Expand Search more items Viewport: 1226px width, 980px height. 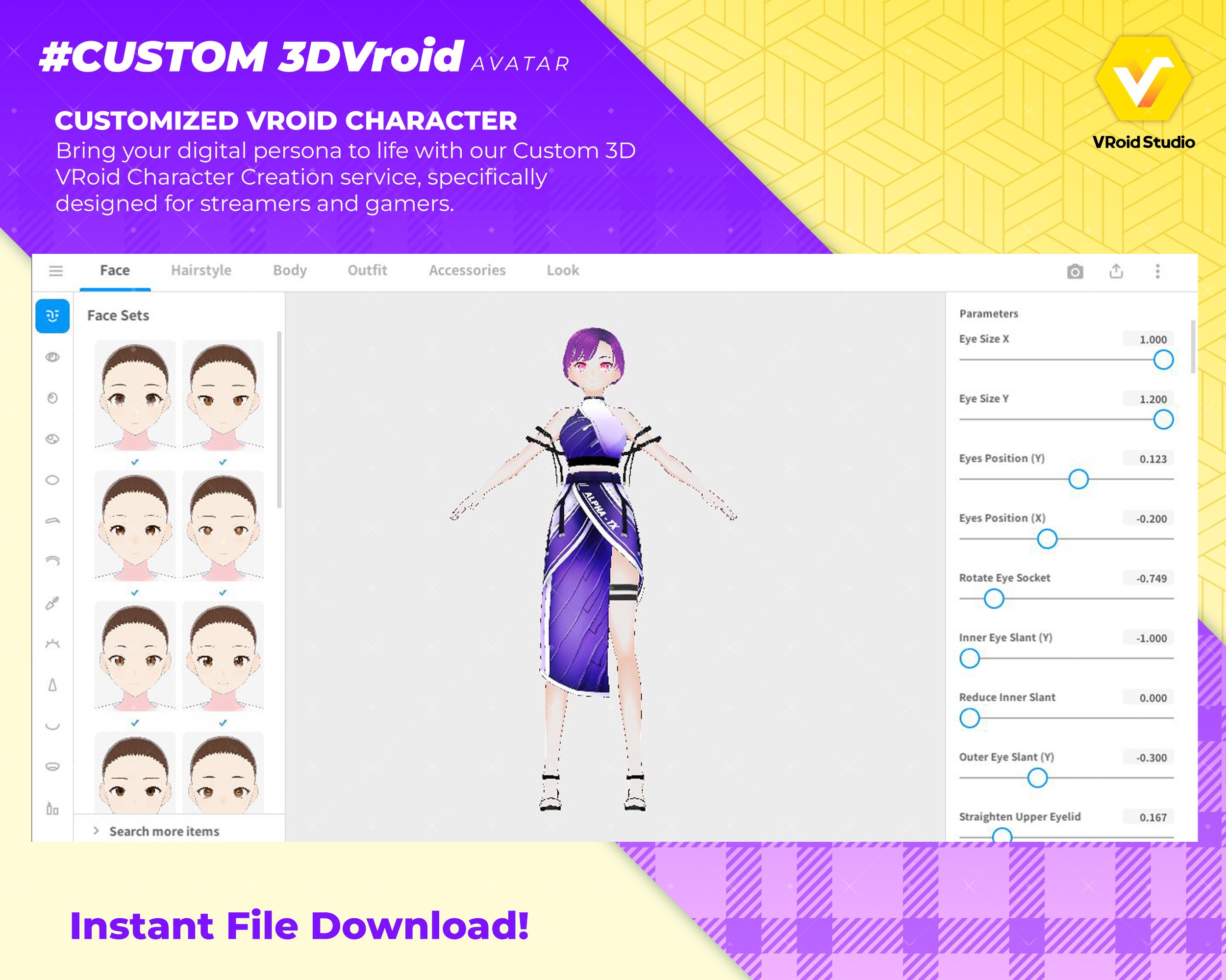[165, 831]
